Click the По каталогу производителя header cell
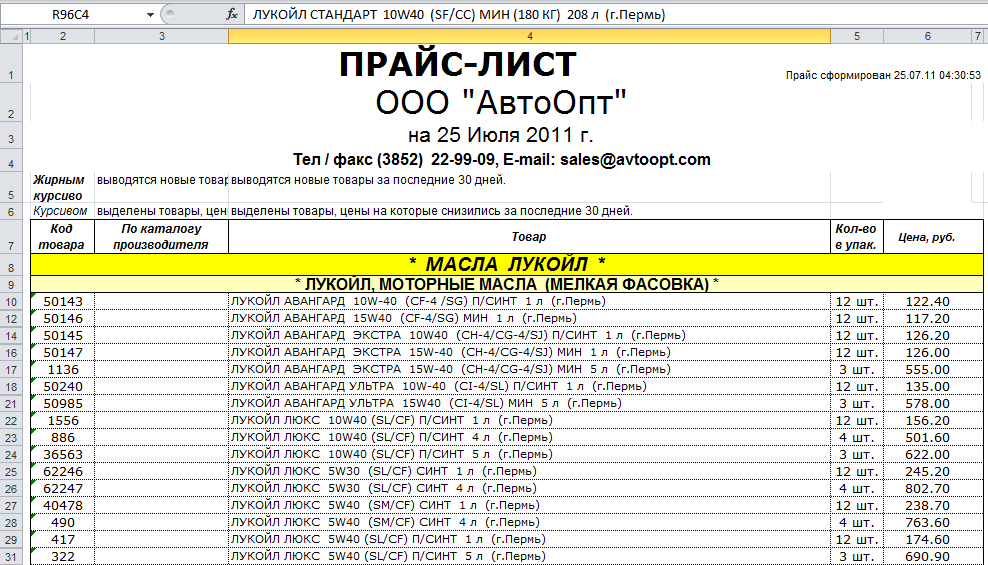 click(161, 237)
